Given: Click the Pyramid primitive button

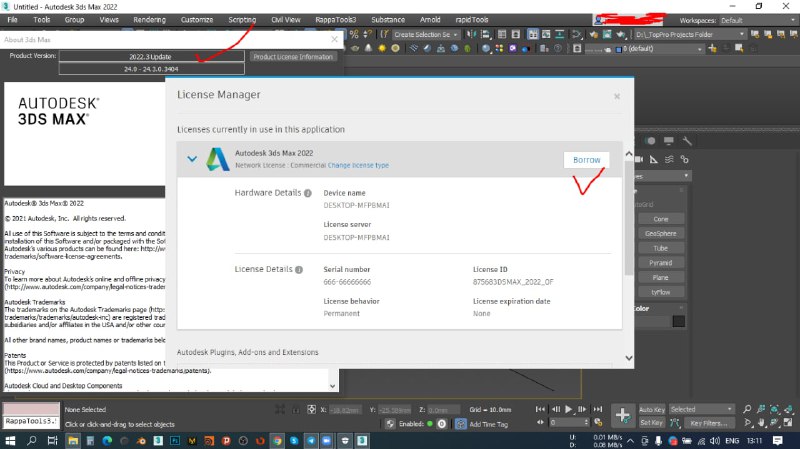Looking at the screenshot, I should pyautogui.click(x=660, y=263).
